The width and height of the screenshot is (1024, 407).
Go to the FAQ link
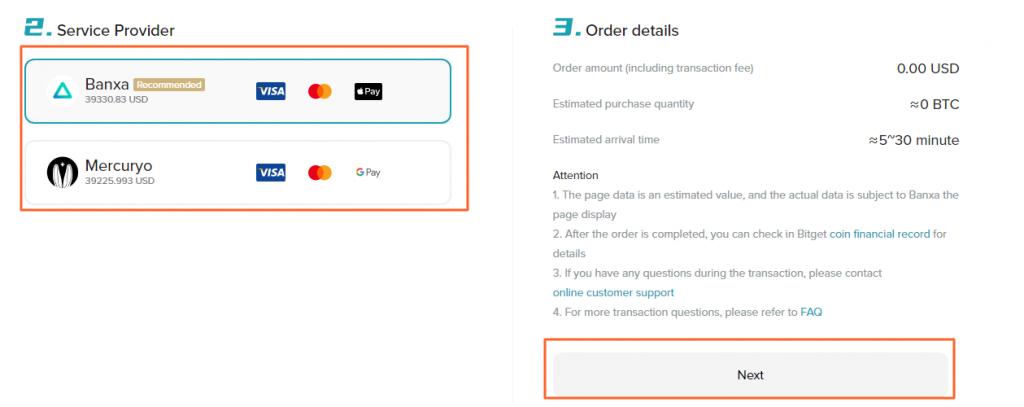[x=811, y=312]
